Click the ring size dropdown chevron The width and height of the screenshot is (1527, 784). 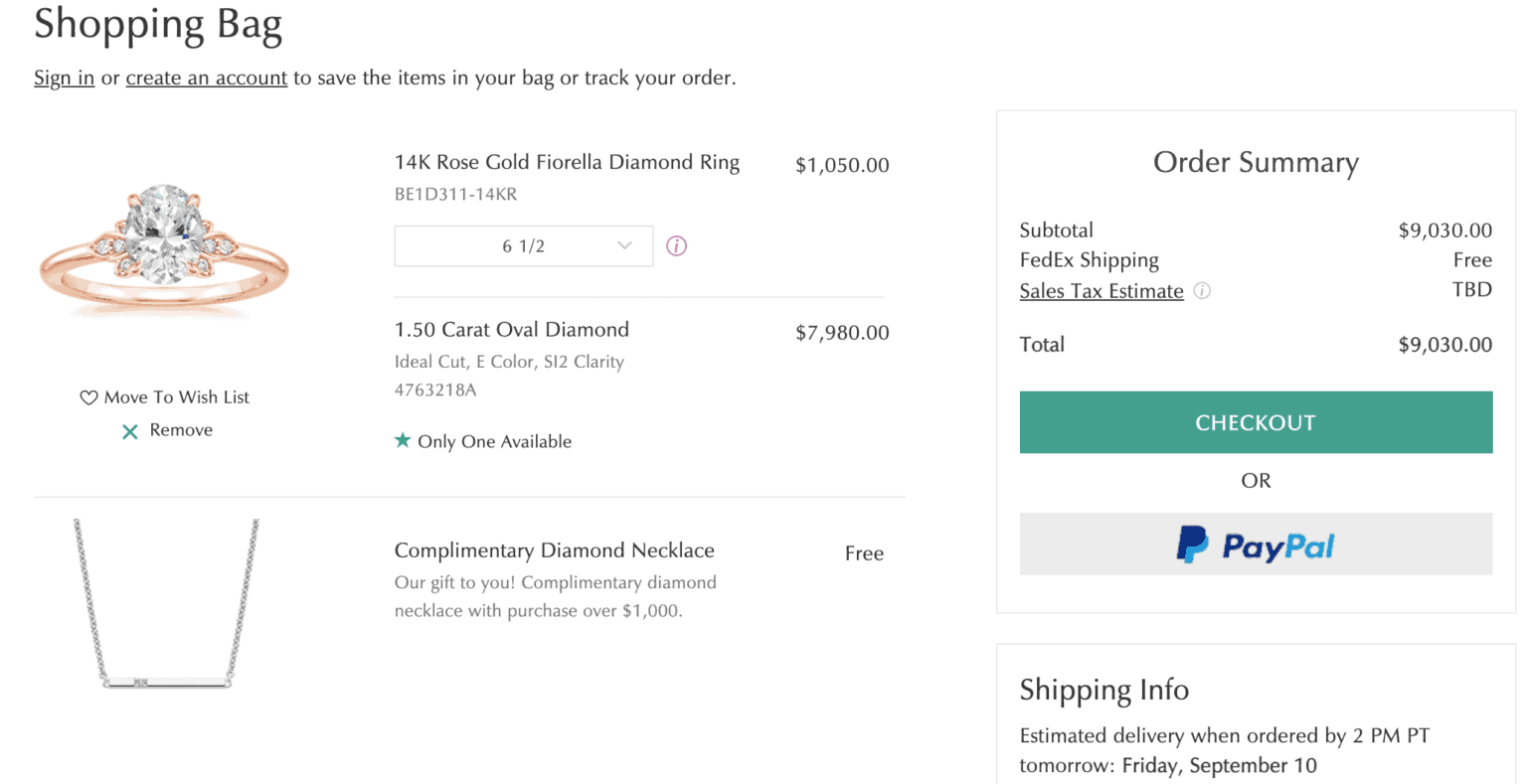[x=624, y=245]
